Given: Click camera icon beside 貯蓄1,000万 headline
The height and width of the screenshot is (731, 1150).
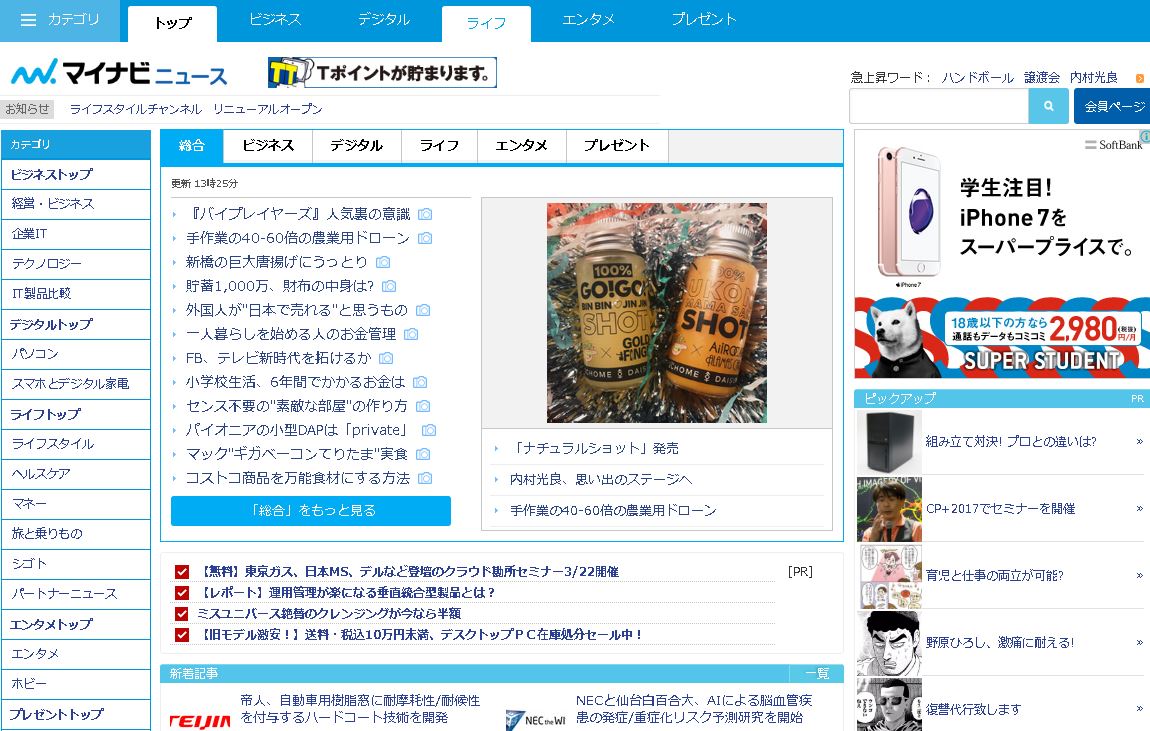Looking at the screenshot, I should [x=389, y=286].
